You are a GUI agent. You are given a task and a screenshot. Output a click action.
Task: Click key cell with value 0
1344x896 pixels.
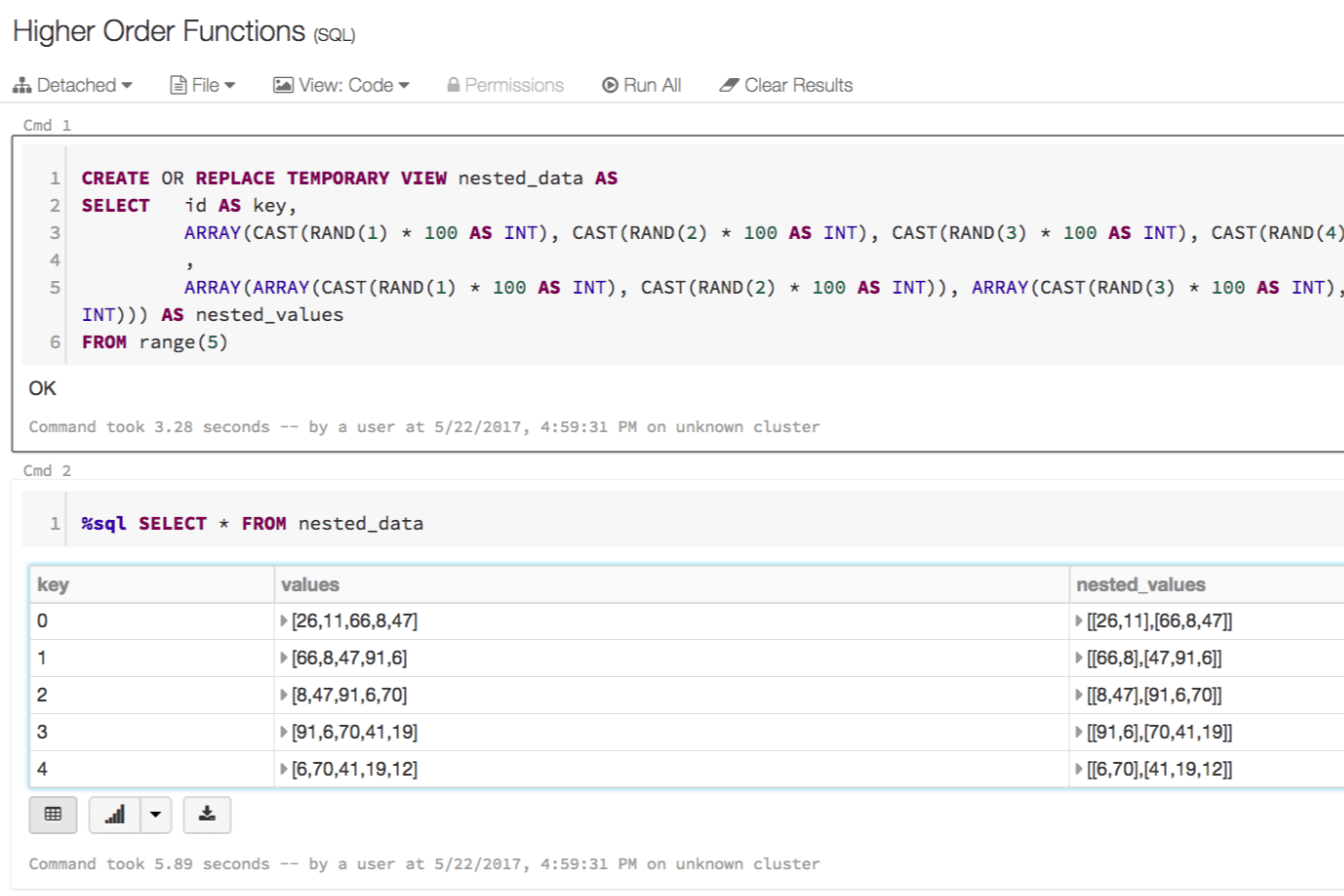pos(152,622)
